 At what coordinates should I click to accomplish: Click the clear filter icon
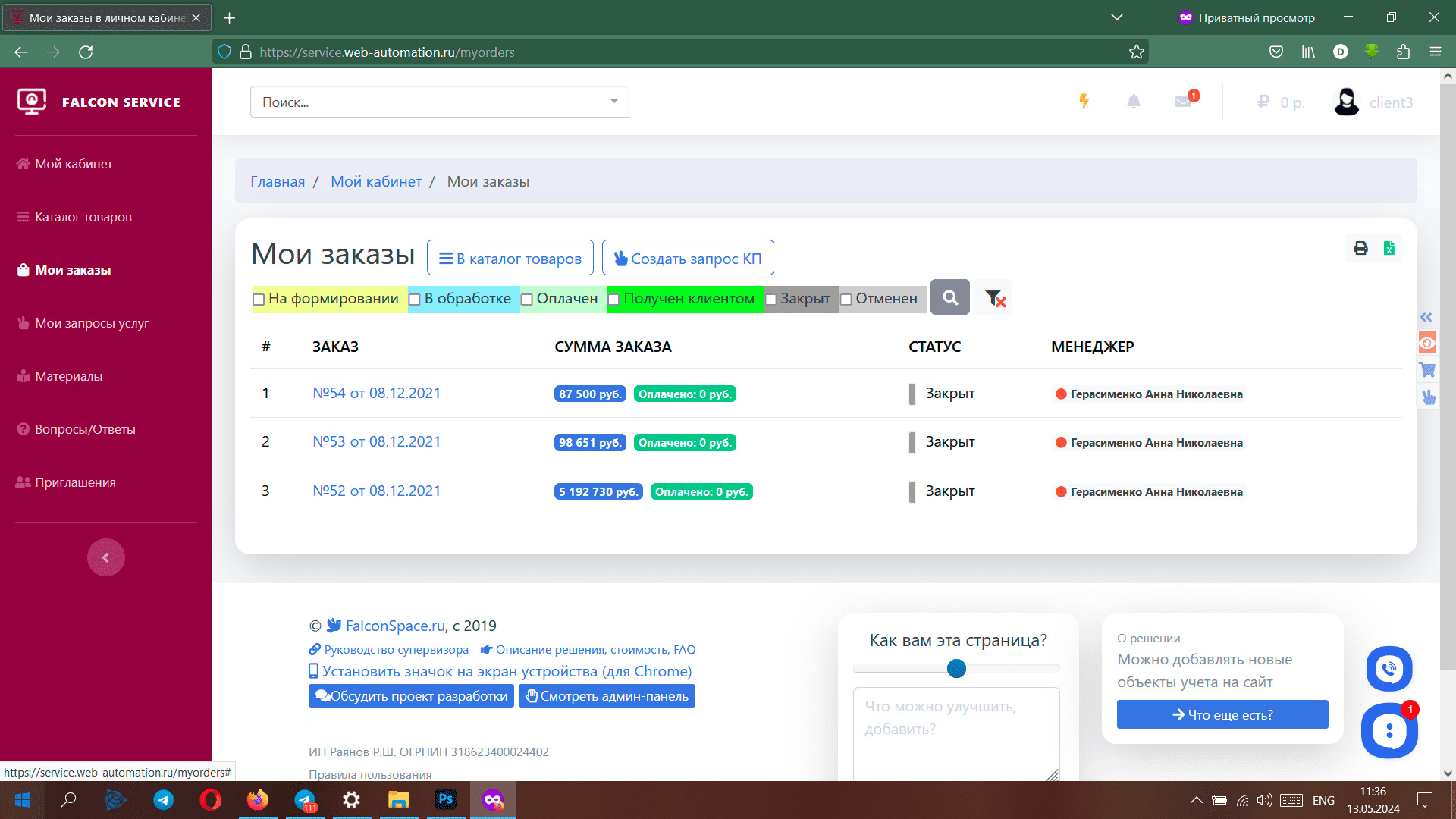pyautogui.click(x=994, y=298)
